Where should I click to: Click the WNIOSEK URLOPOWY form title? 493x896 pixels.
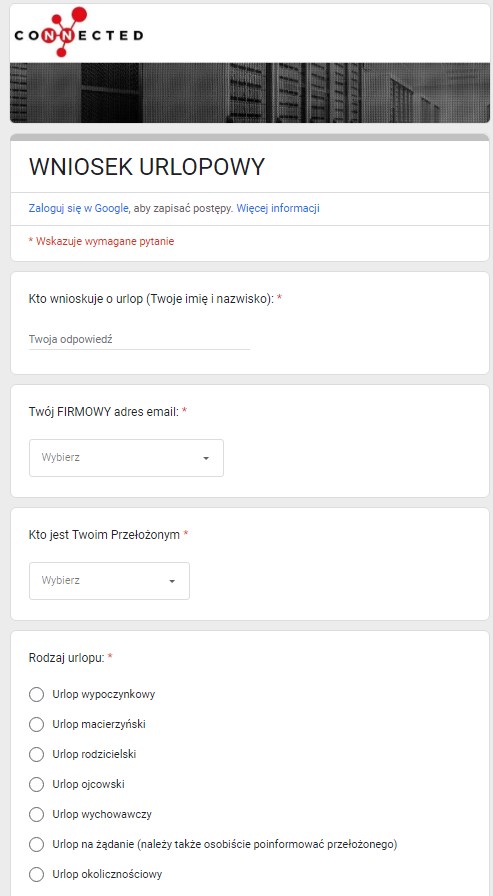147,167
